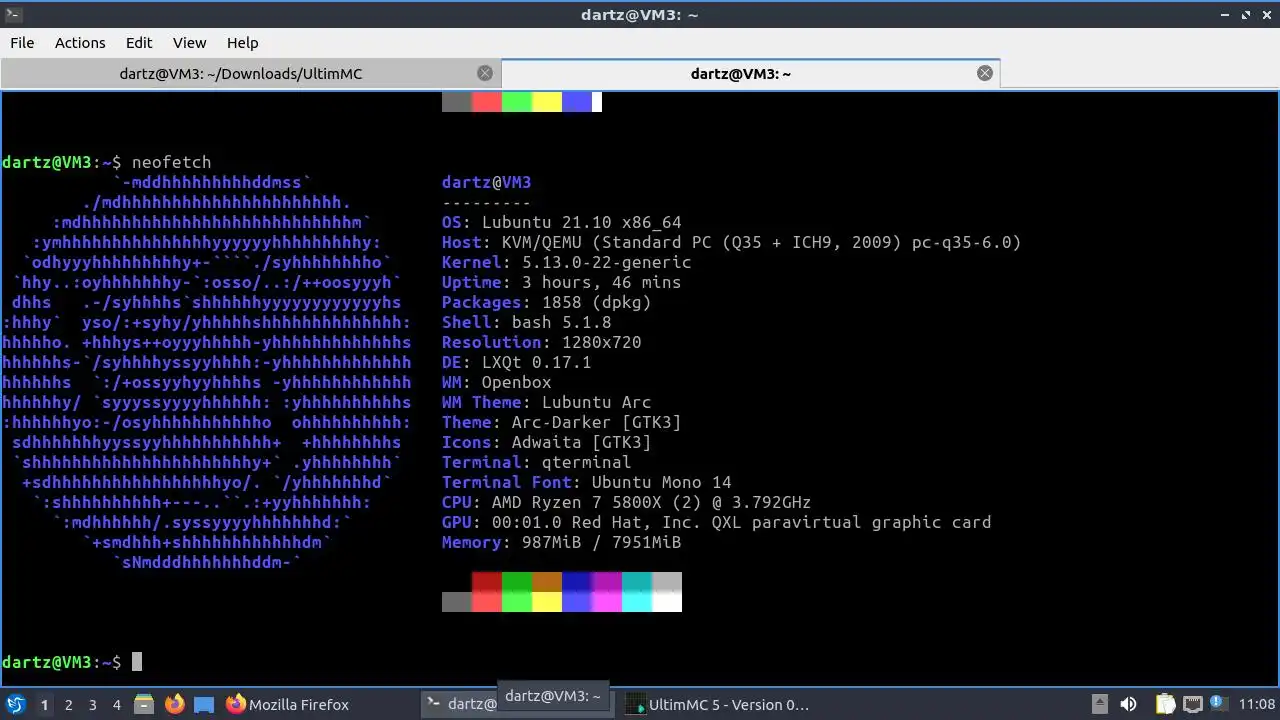Open the Actions menu
1280x720 pixels.
click(x=80, y=43)
